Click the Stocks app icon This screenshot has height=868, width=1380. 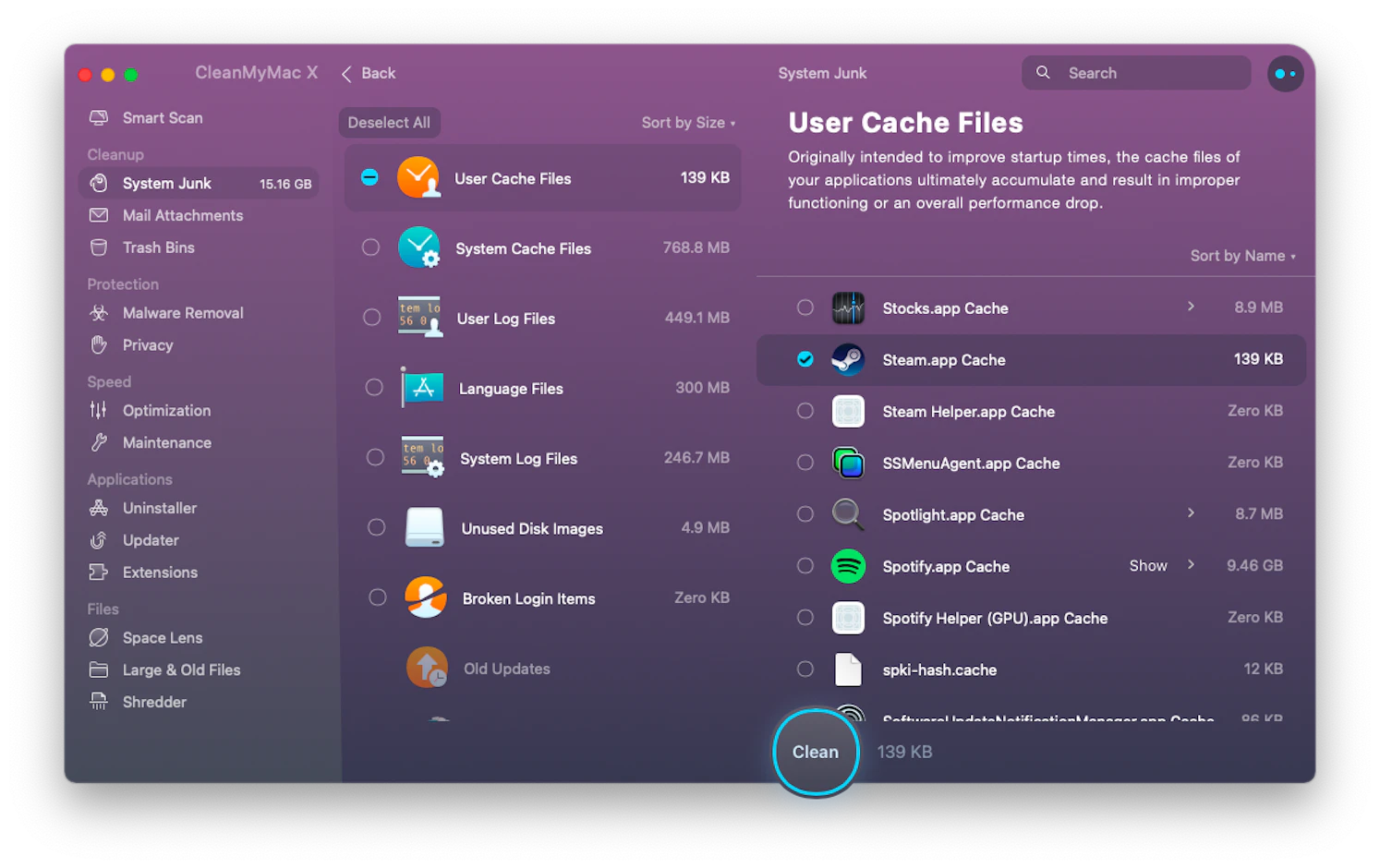point(848,308)
